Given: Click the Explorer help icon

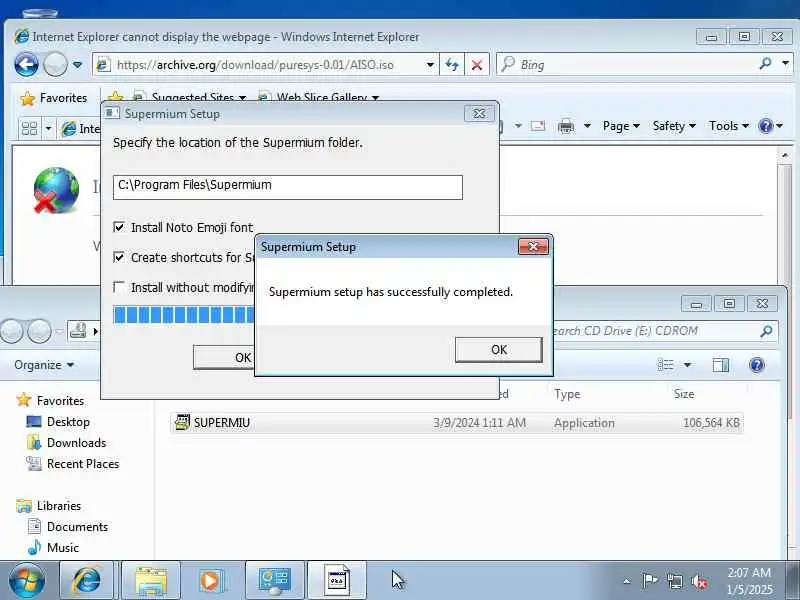Looking at the screenshot, I should point(757,365).
